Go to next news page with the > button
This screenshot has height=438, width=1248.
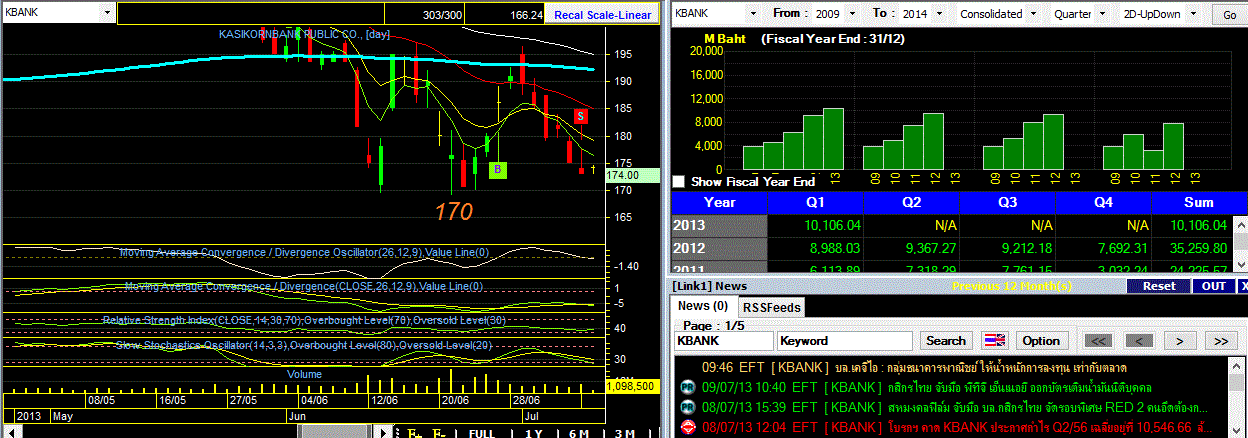(1179, 341)
